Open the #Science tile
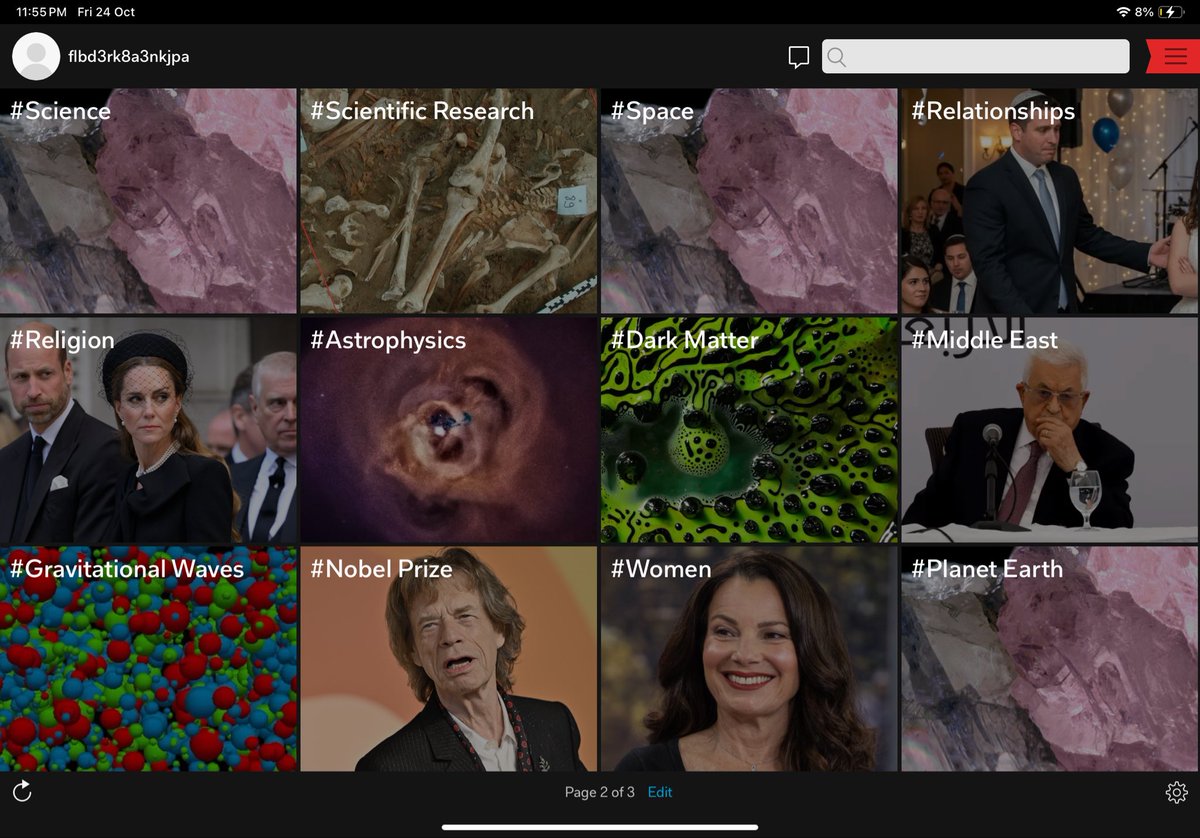Viewport: 1200px width, 838px height. [x=148, y=201]
